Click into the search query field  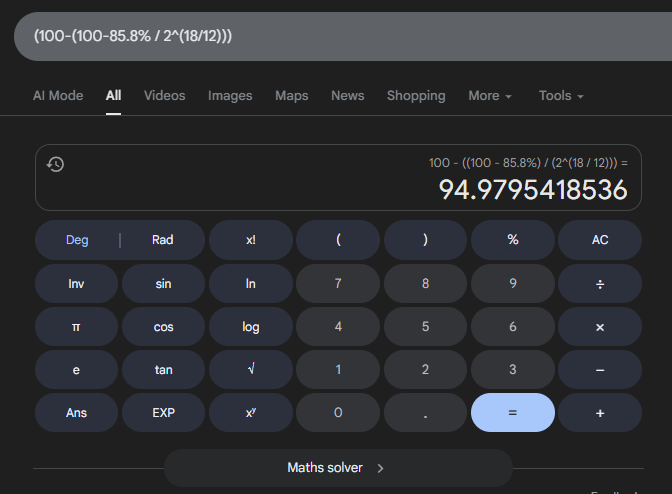pyautogui.click(x=343, y=36)
